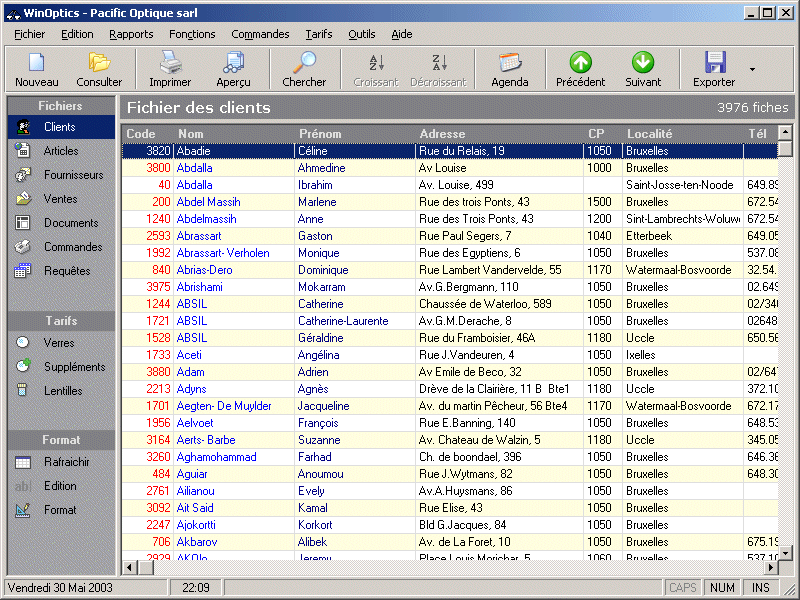Go to Précédent record
Screen dimensions: 800x600
581,63
